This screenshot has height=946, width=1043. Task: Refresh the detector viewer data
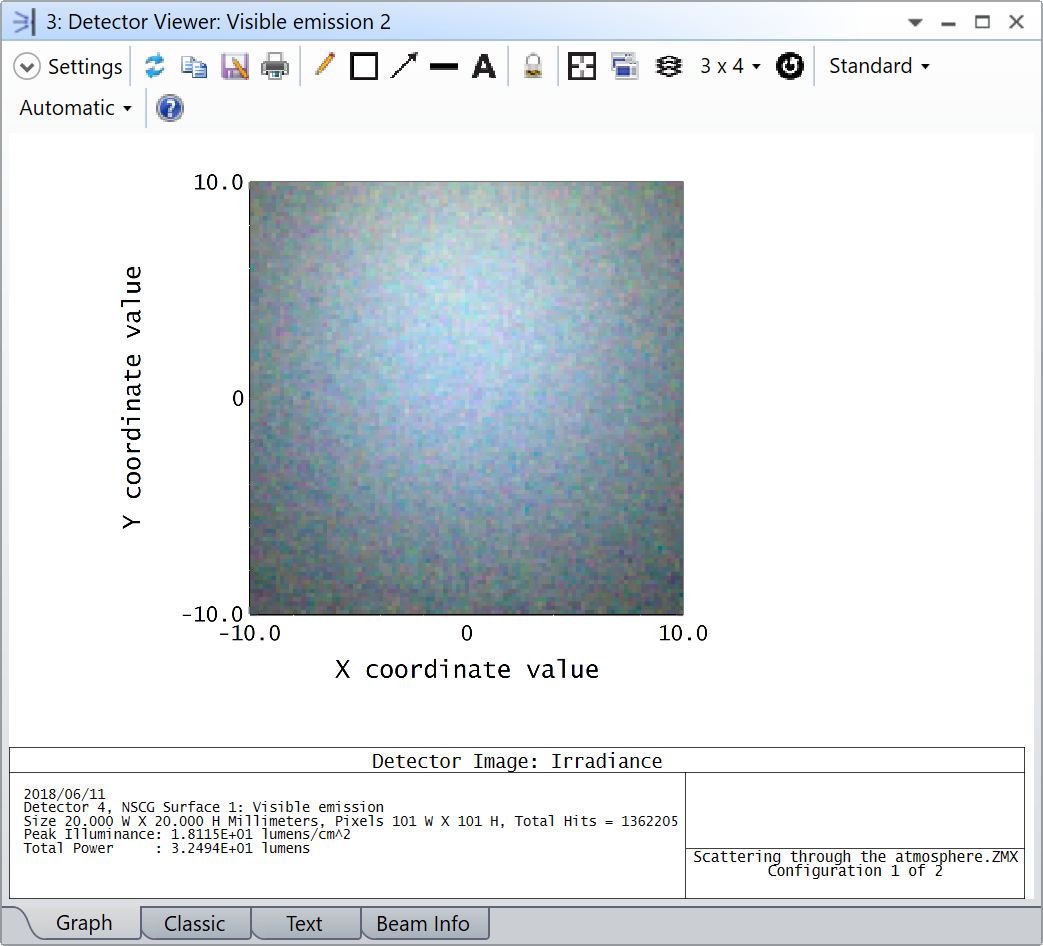[x=155, y=66]
